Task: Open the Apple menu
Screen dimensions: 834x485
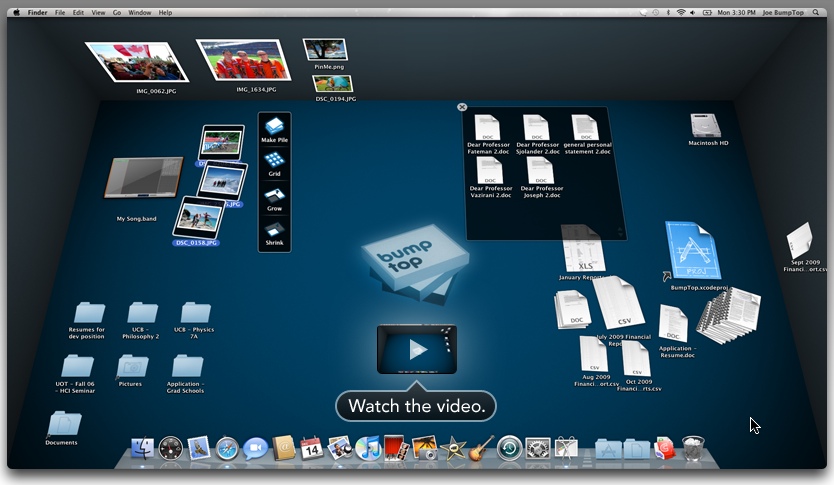Action: point(17,12)
